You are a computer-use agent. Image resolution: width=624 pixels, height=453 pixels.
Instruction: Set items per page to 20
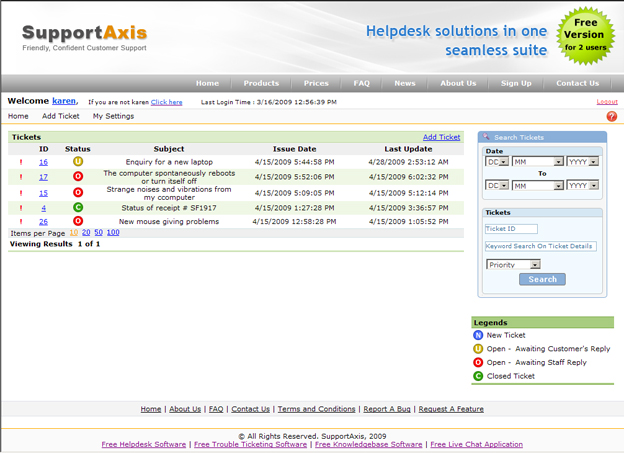click(86, 232)
